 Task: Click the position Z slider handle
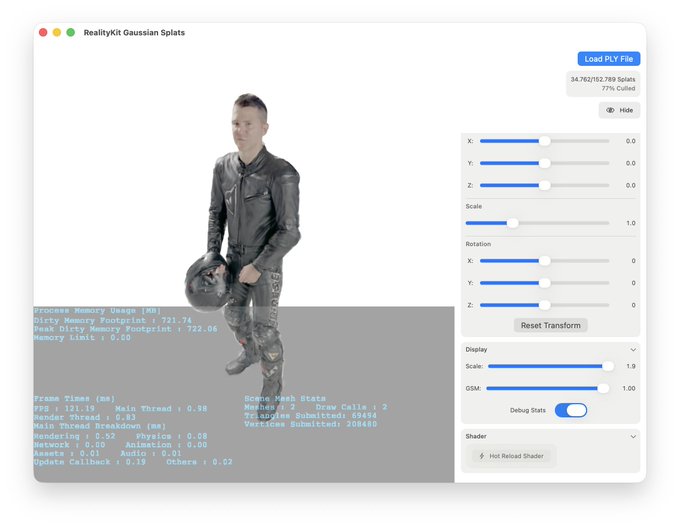coord(545,185)
